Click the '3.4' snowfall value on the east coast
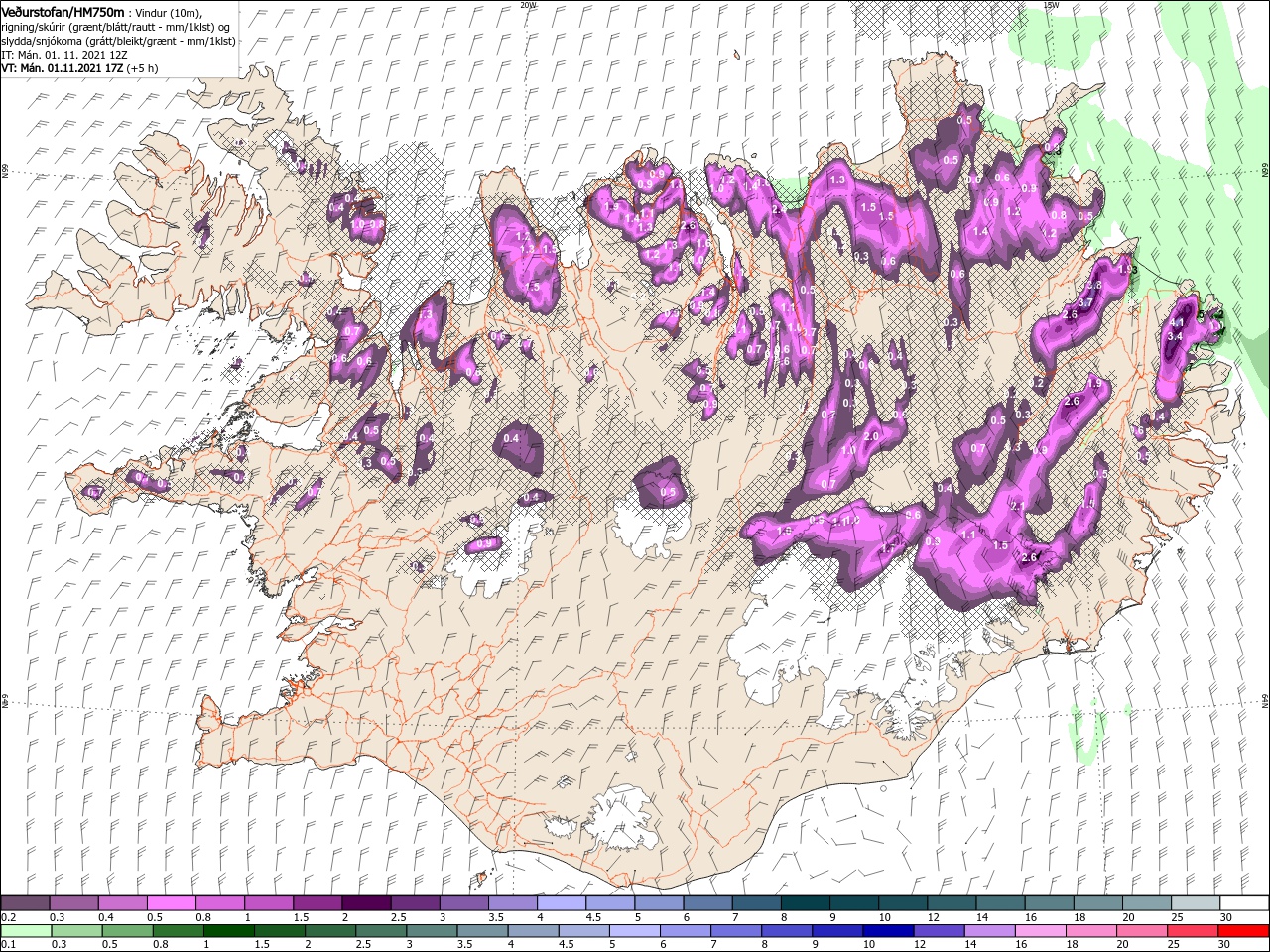Viewport: 1270px width, 952px height. pyautogui.click(x=1176, y=337)
